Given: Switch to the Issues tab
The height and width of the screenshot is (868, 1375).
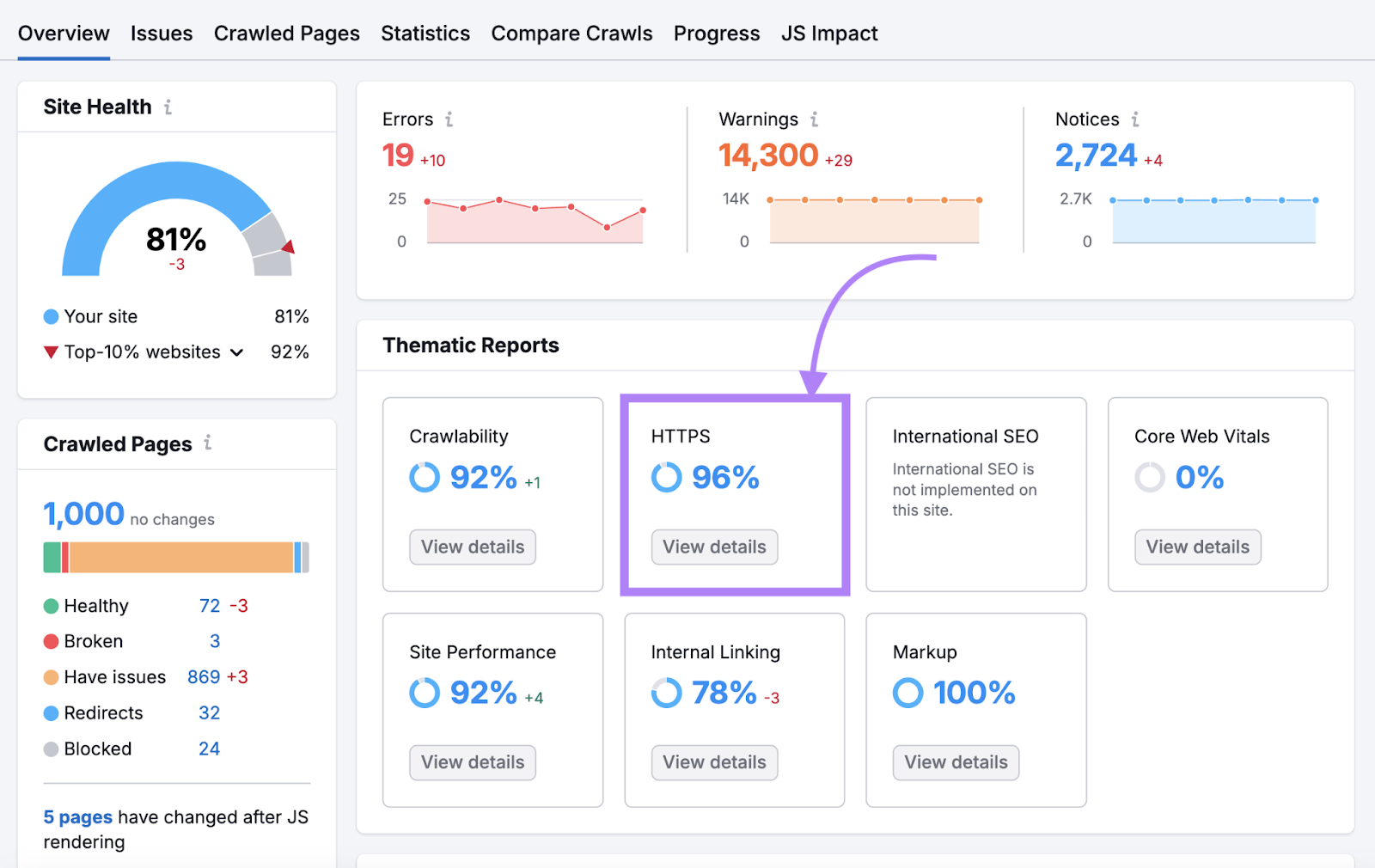Looking at the screenshot, I should [x=162, y=33].
